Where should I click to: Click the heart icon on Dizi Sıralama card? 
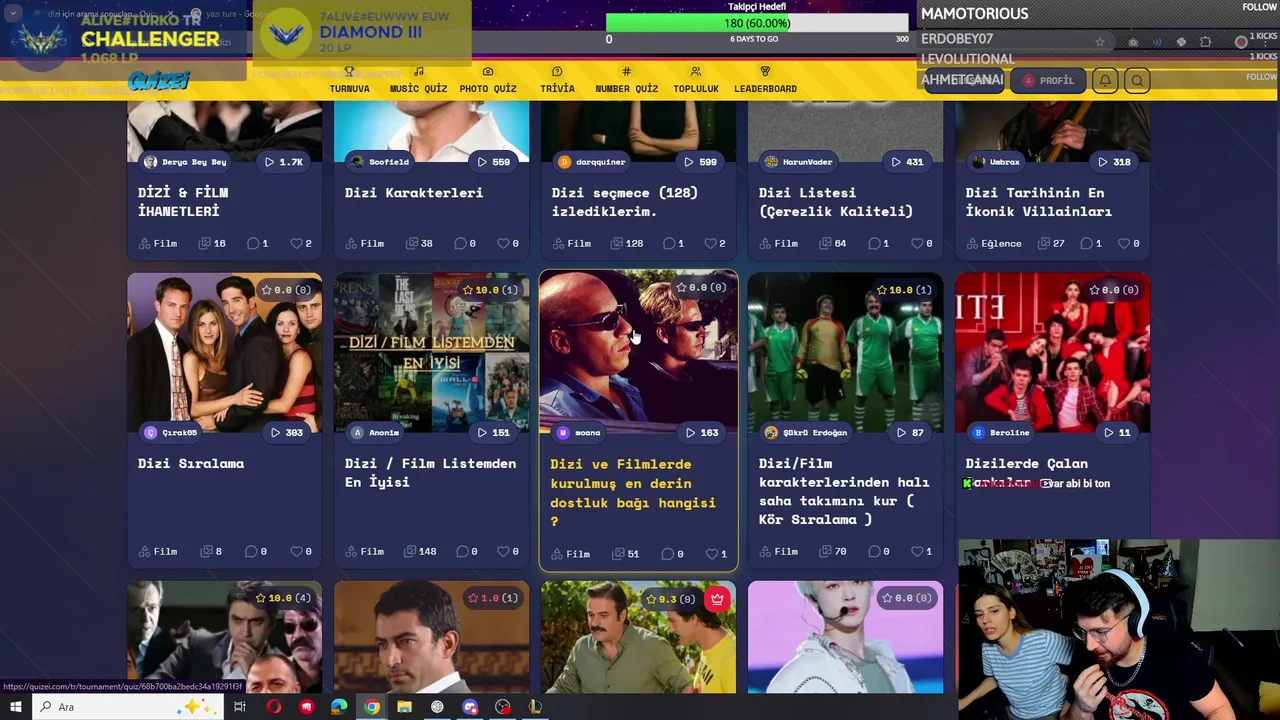[x=296, y=551]
